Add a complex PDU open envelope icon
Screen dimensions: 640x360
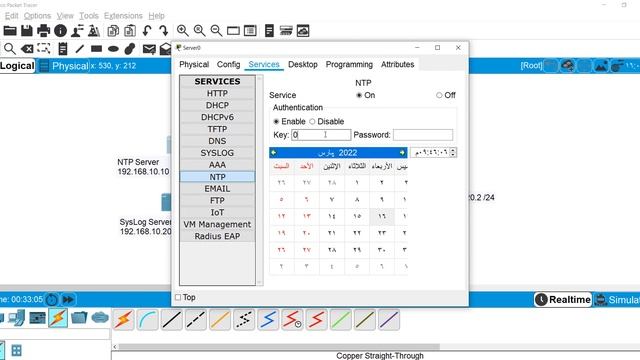[165, 49]
